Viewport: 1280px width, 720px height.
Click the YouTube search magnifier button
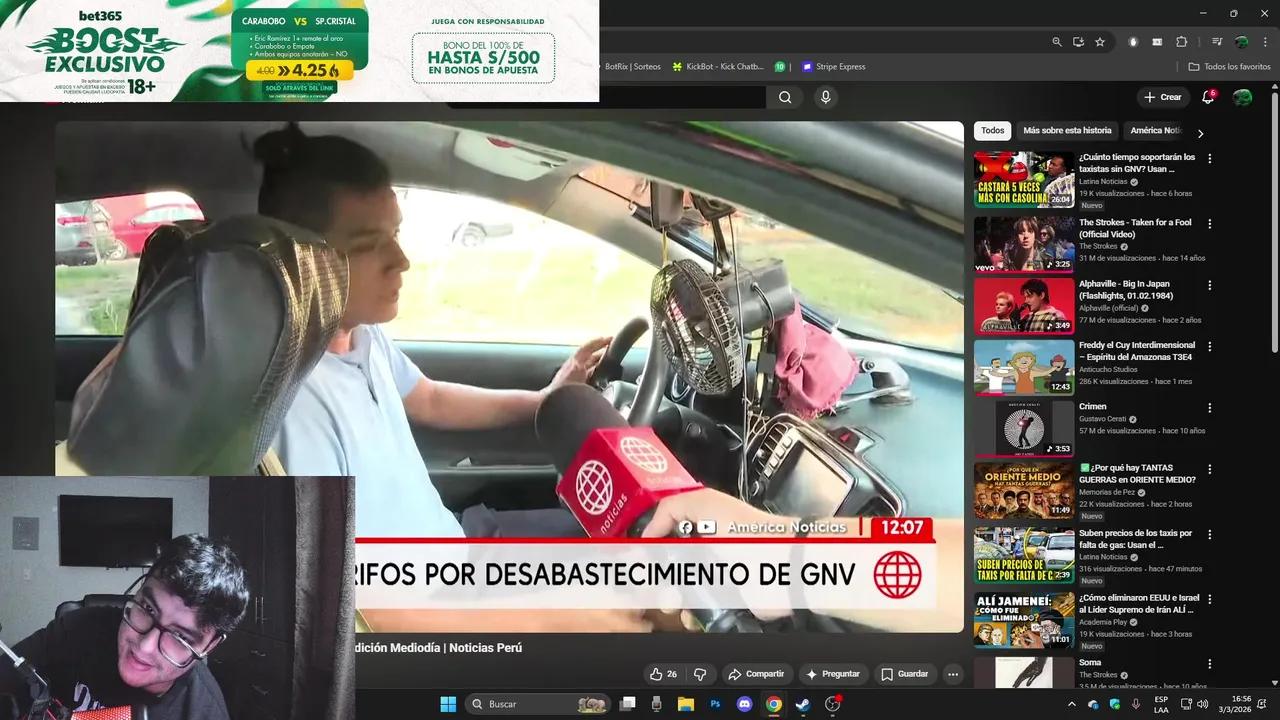click(x=785, y=97)
